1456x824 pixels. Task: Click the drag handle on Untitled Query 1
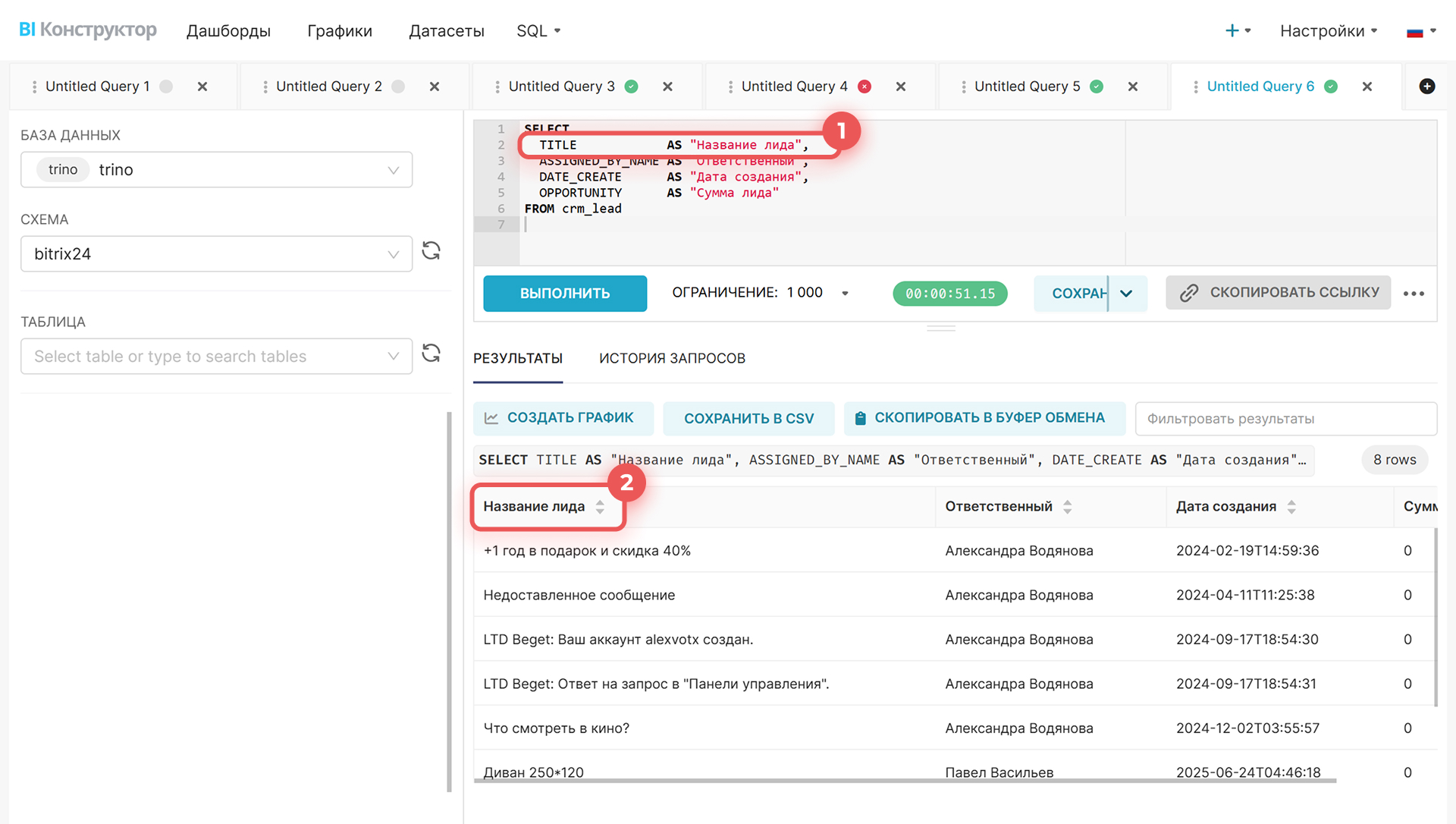(34, 86)
